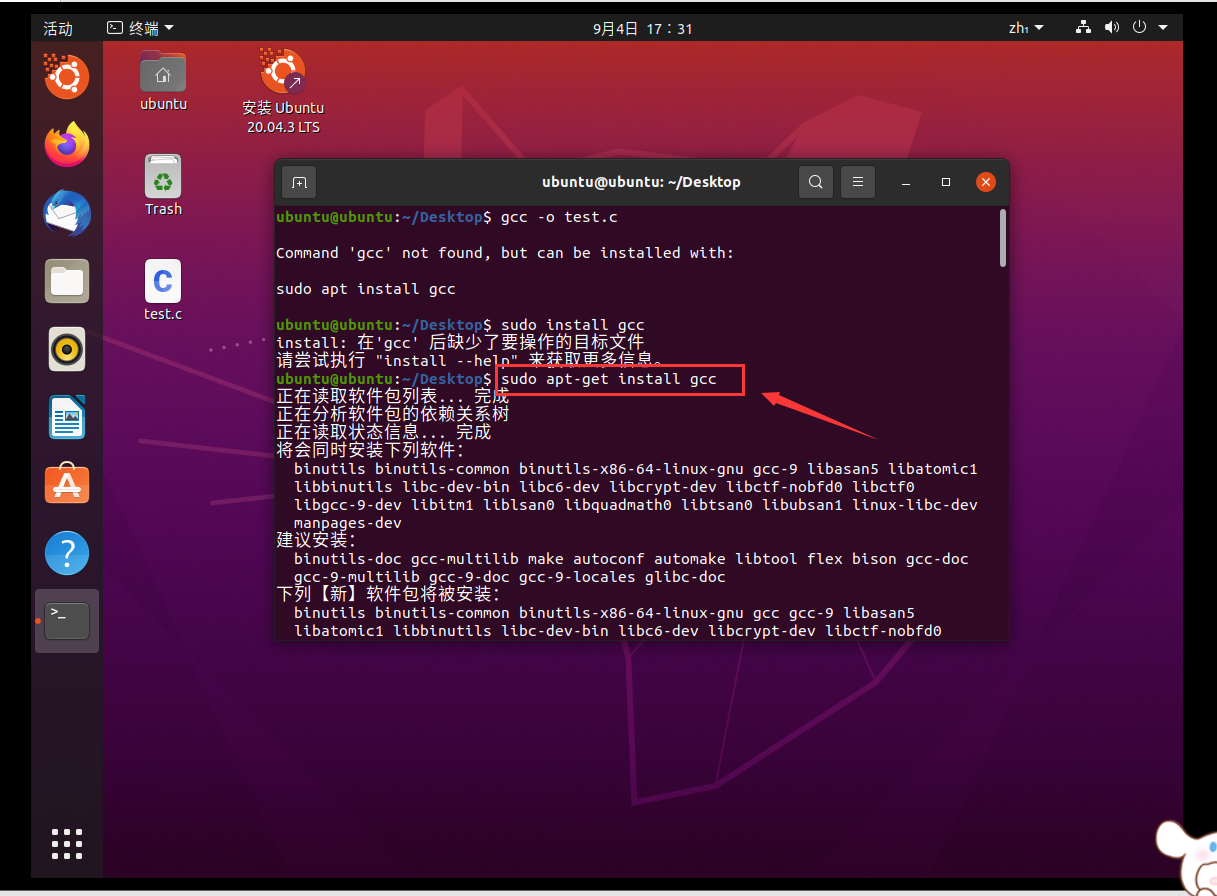The image size is (1217, 896).
Task: Click the network status indicator
Action: pos(1083,27)
